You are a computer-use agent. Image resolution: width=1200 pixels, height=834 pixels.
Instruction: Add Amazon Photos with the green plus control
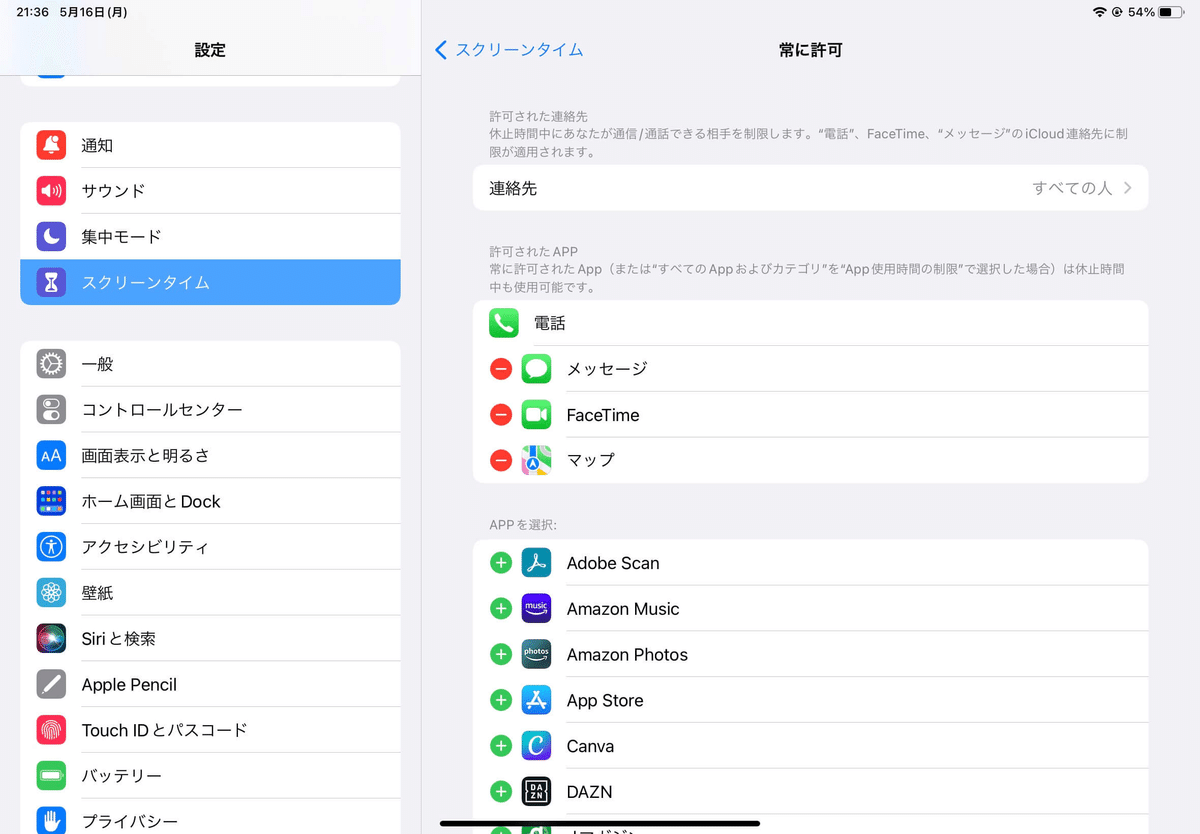coord(500,654)
